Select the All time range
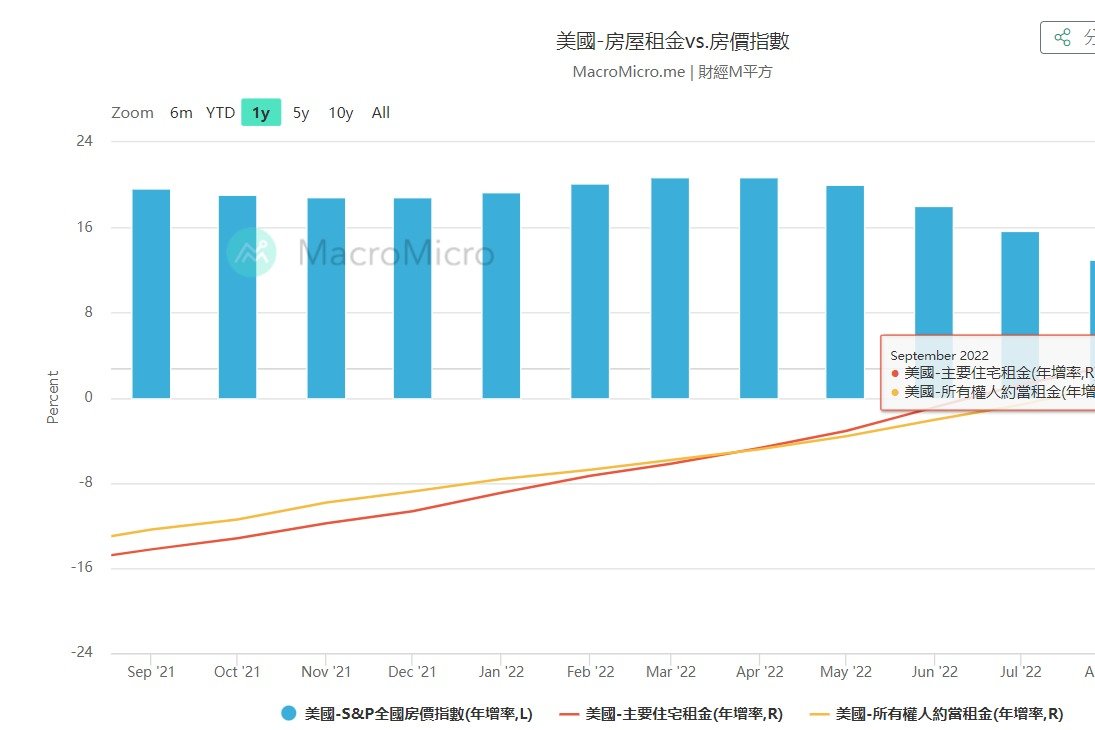 [x=380, y=113]
